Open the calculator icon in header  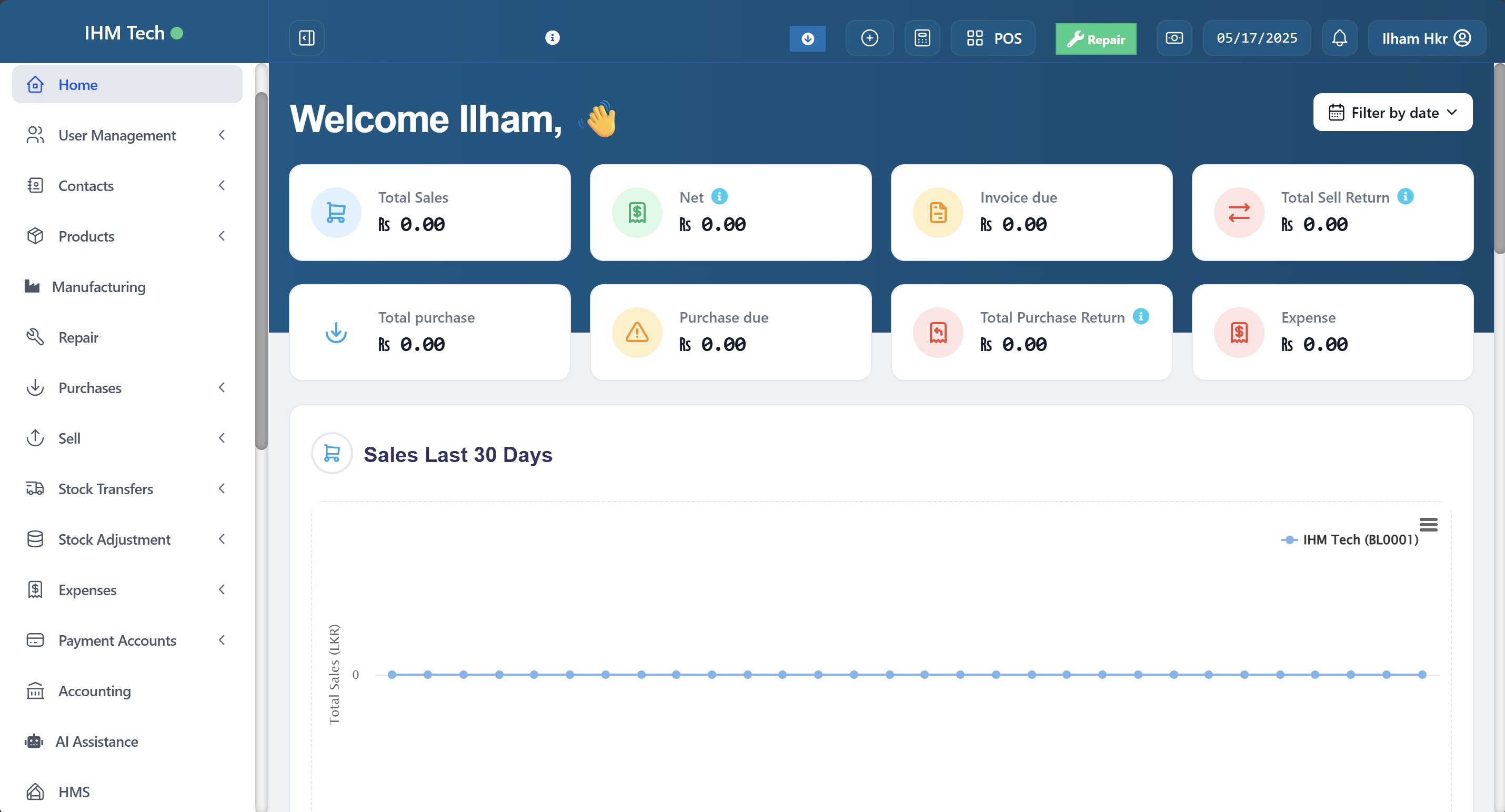(922, 38)
